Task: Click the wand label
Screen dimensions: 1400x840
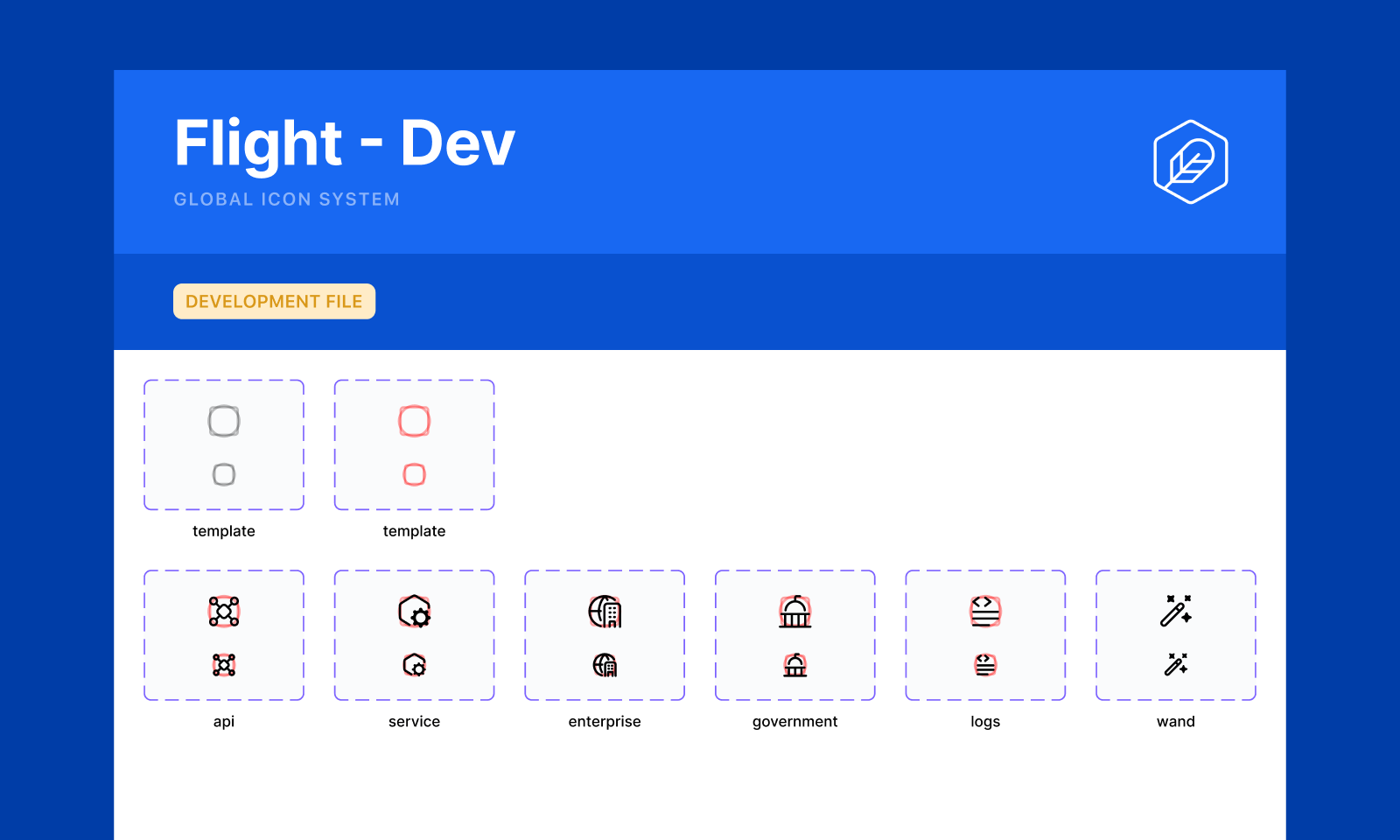Action: click(1176, 722)
